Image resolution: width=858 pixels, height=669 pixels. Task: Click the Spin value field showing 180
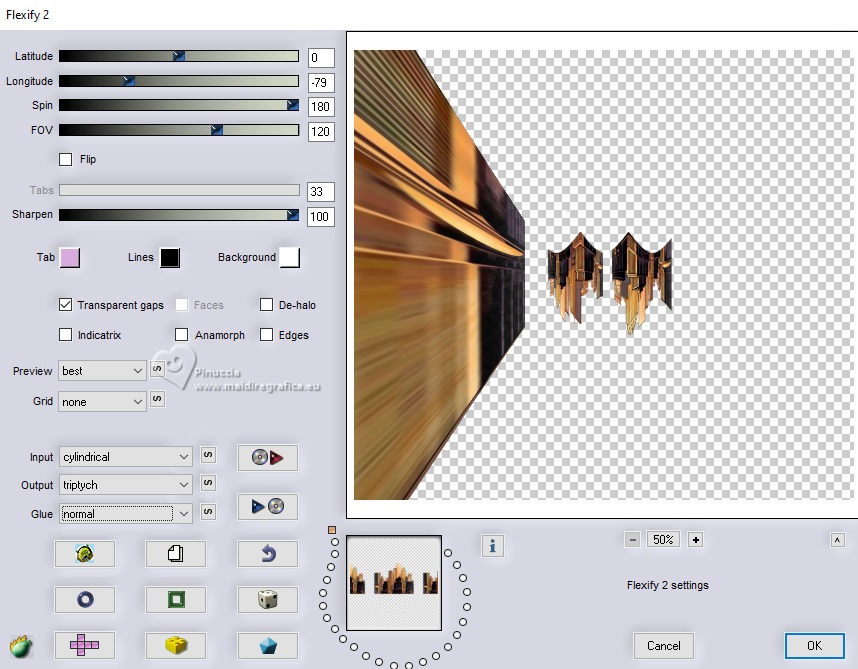coord(321,107)
